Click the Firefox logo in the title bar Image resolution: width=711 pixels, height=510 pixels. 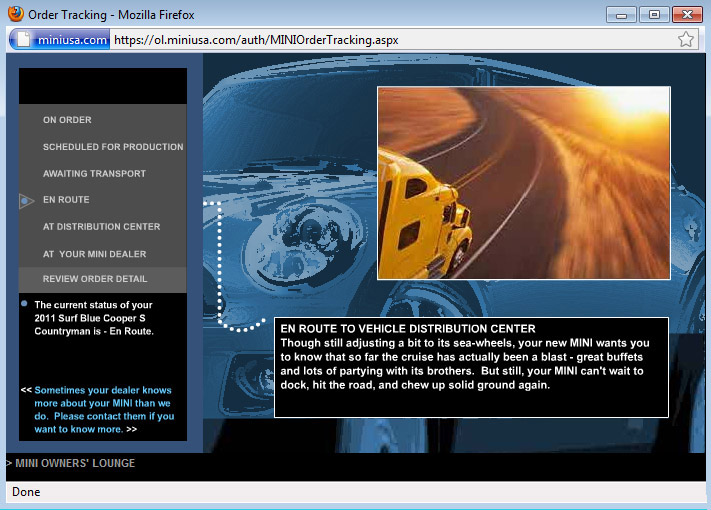coord(16,14)
